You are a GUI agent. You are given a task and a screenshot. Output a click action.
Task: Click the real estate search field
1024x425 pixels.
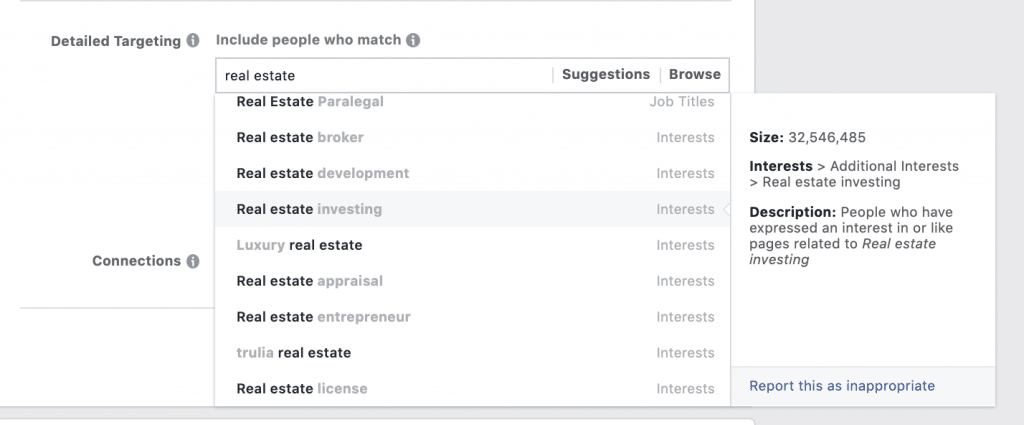click(385, 75)
